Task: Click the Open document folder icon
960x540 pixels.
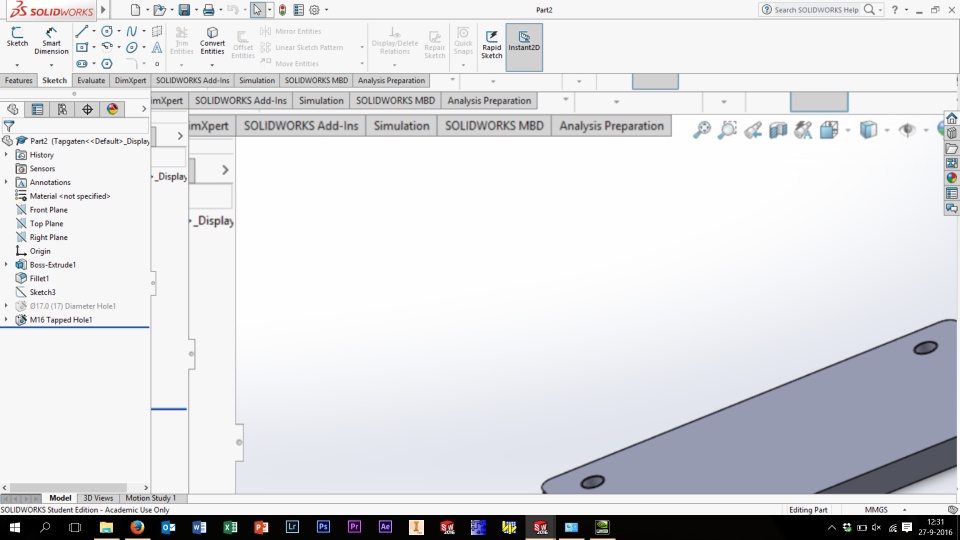Action: [159, 10]
